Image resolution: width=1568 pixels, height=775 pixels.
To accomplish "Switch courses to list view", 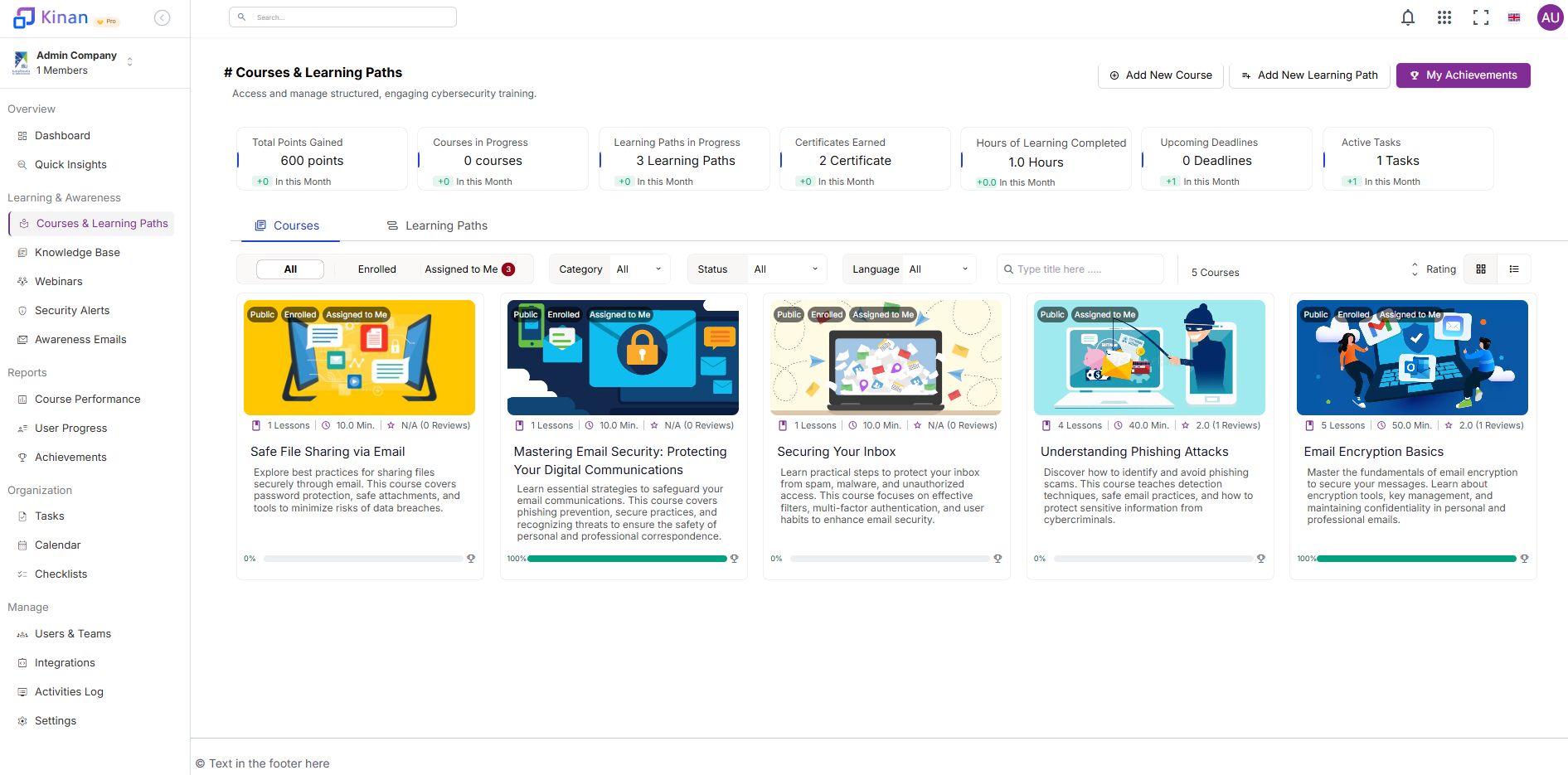I will click(x=1514, y=269).
